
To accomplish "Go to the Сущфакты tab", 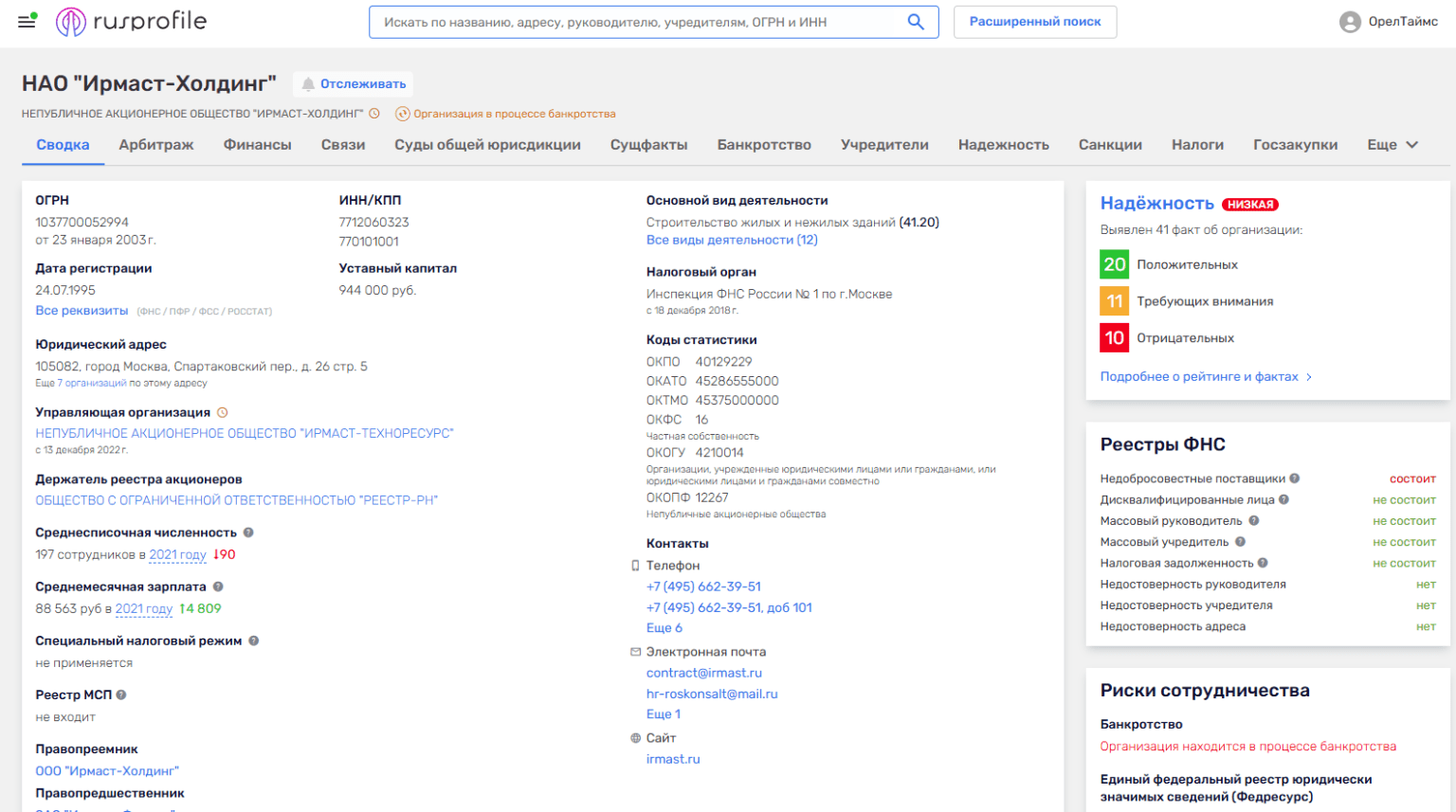I will 649,145.
